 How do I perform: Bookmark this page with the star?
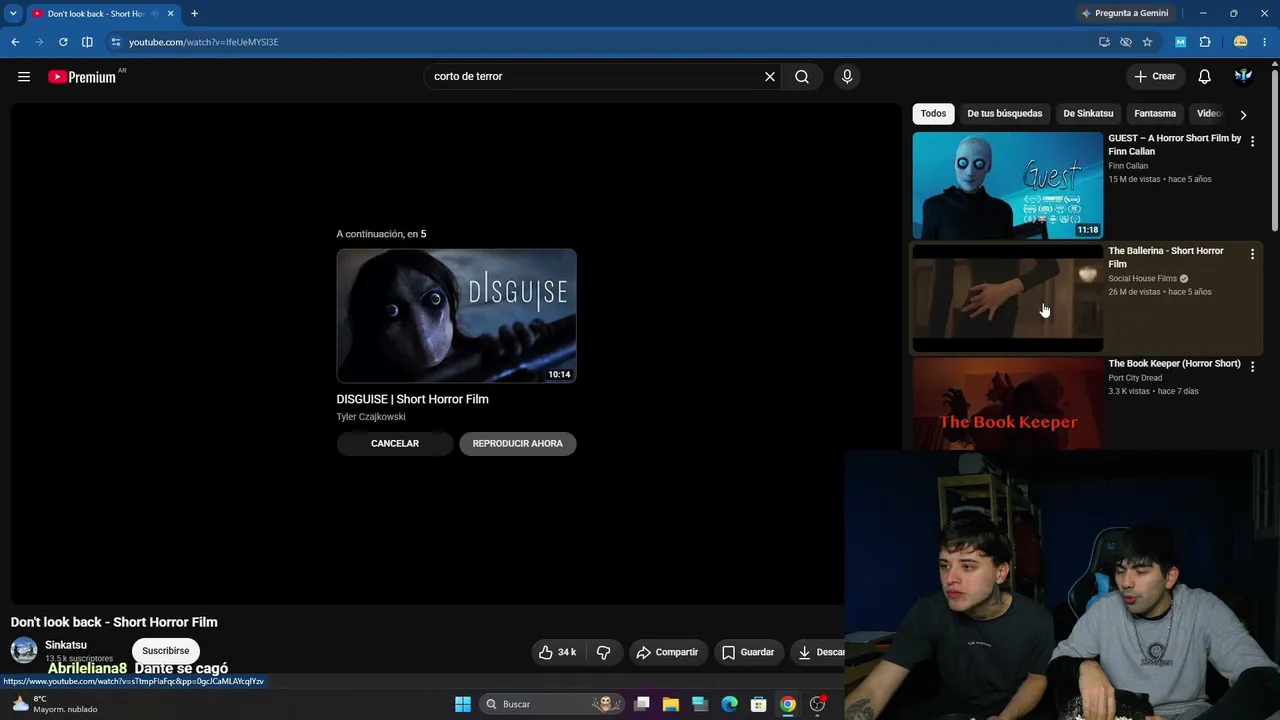coord(1147,42)
